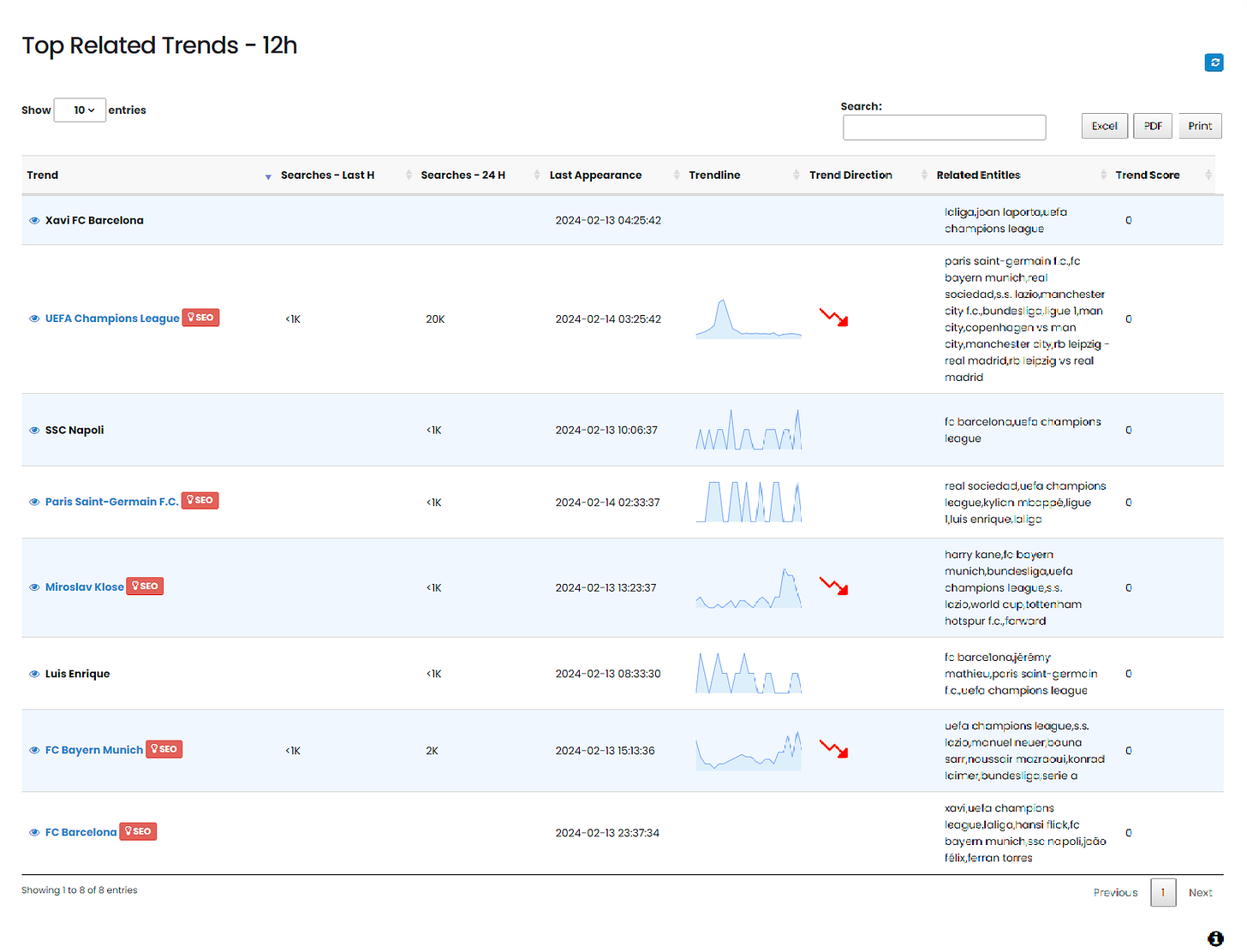
Task: Click Luis Enrique trendline chart
Action: tap(749, 673)
